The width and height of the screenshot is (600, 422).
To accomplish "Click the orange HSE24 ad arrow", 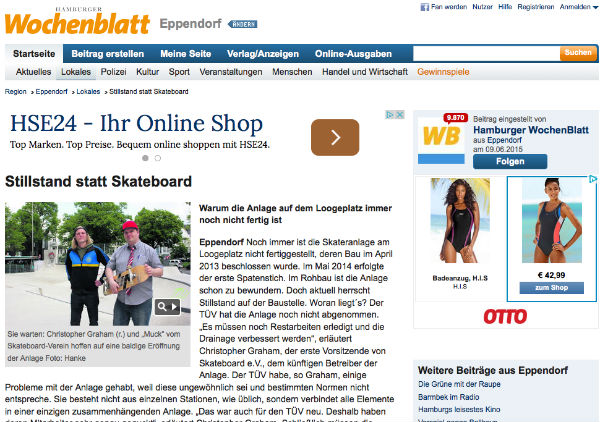I will [335, 137].
